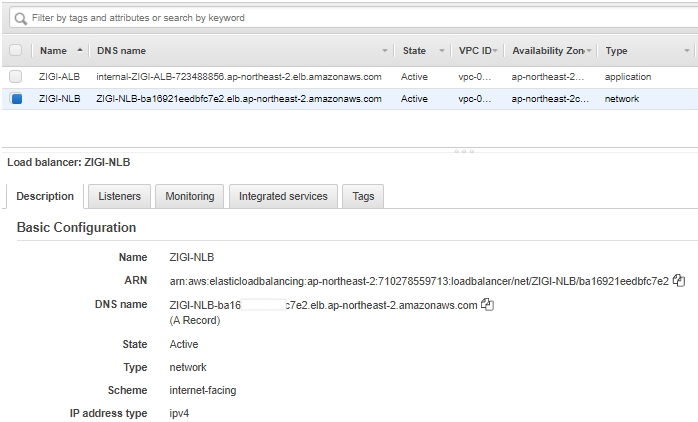Screen dimensions: 698x422
Task: Click the Type column header
Action: (x=616, y=51)
